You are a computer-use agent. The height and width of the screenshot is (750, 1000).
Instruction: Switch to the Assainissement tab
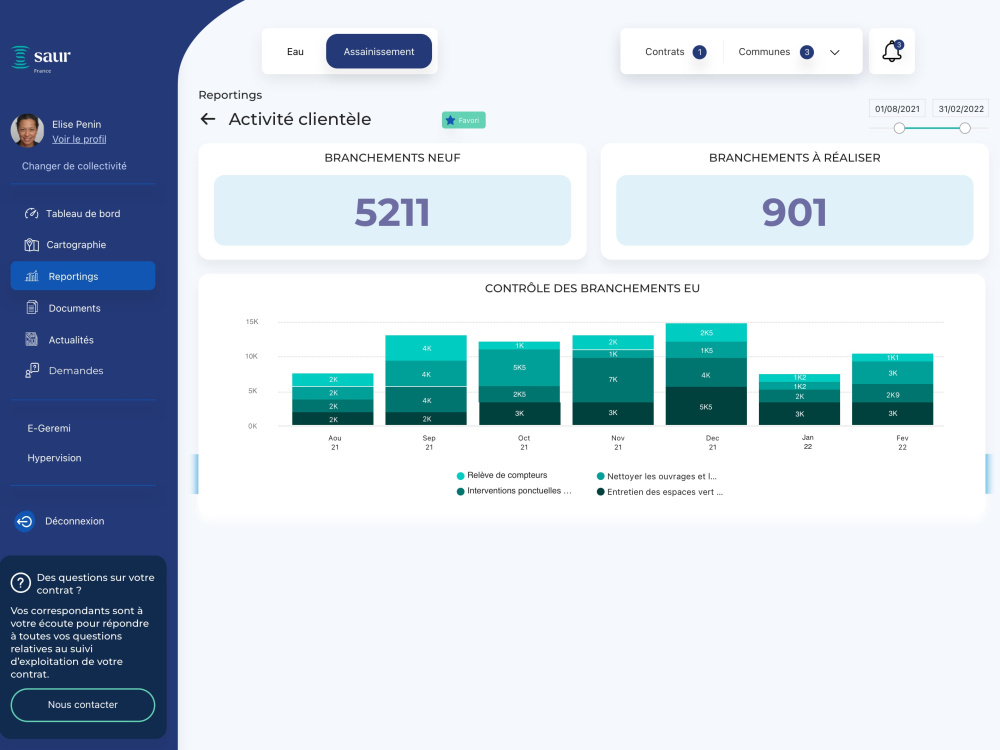[379, 52]
